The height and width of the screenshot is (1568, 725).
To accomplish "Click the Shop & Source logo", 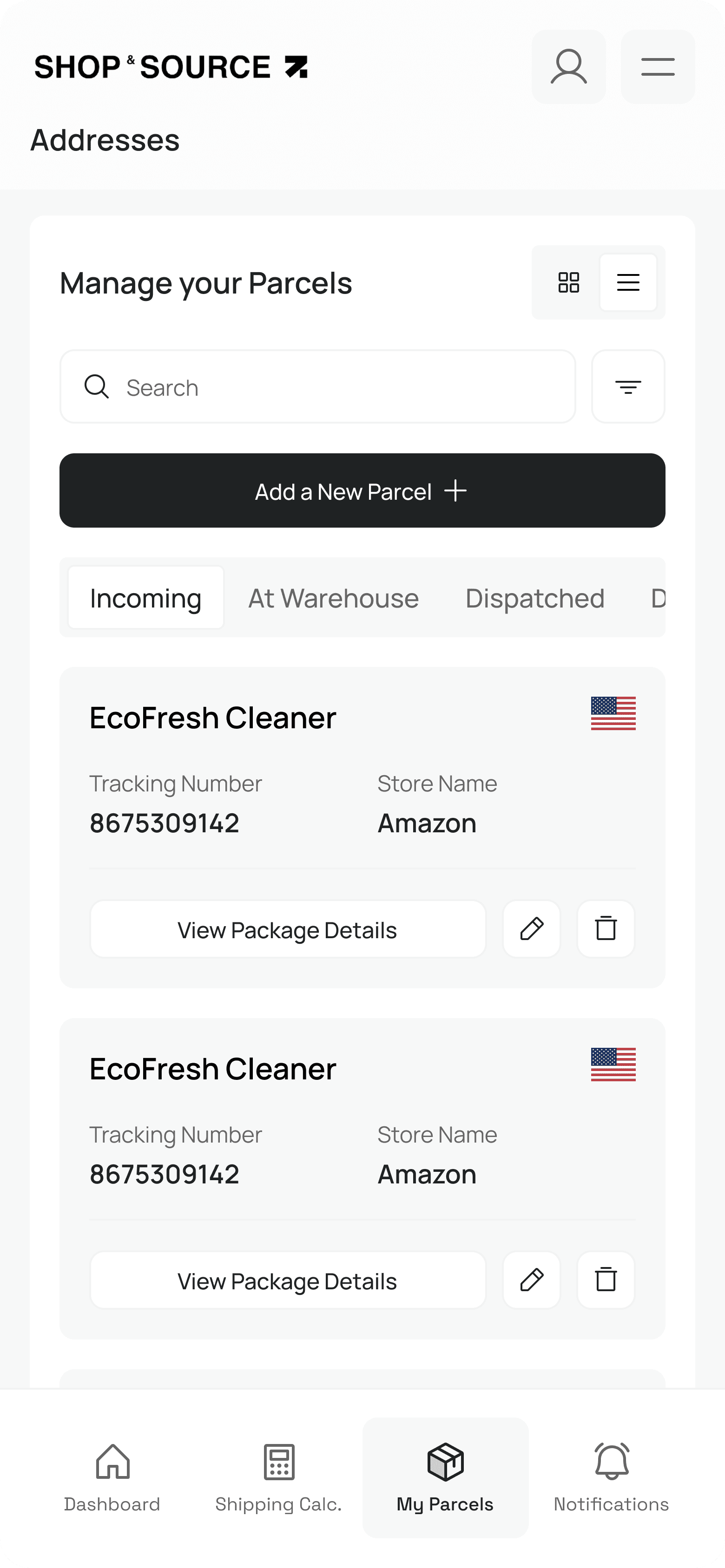I will coord(171,67).
